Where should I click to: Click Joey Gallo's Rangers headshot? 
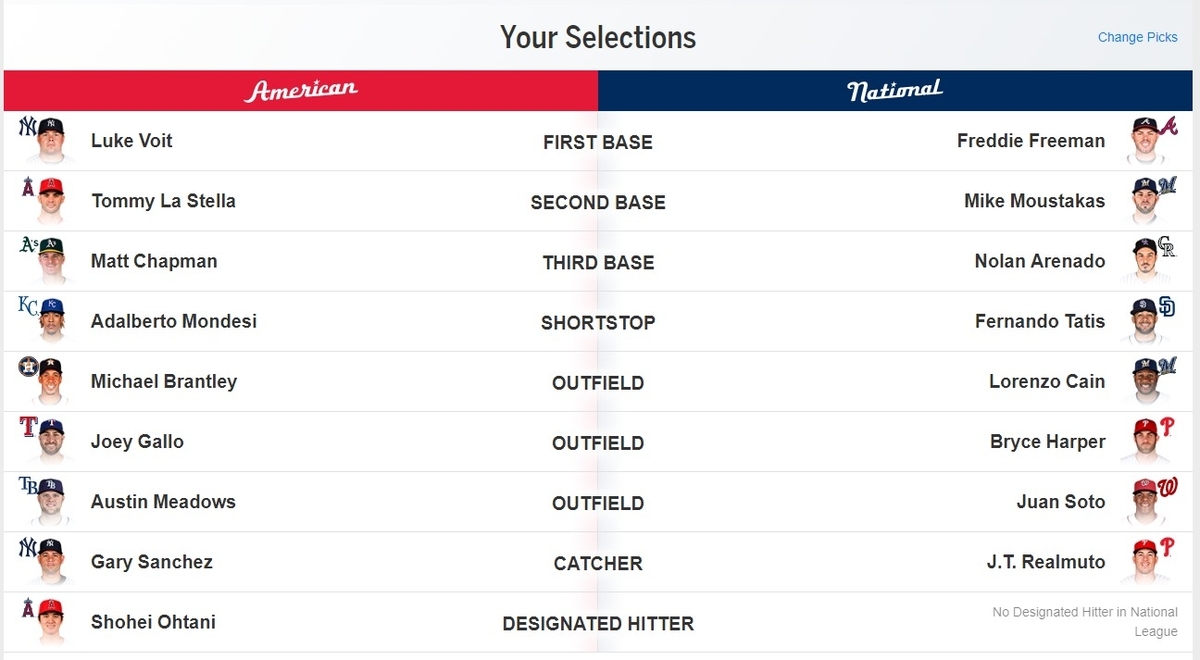point(43,440)
